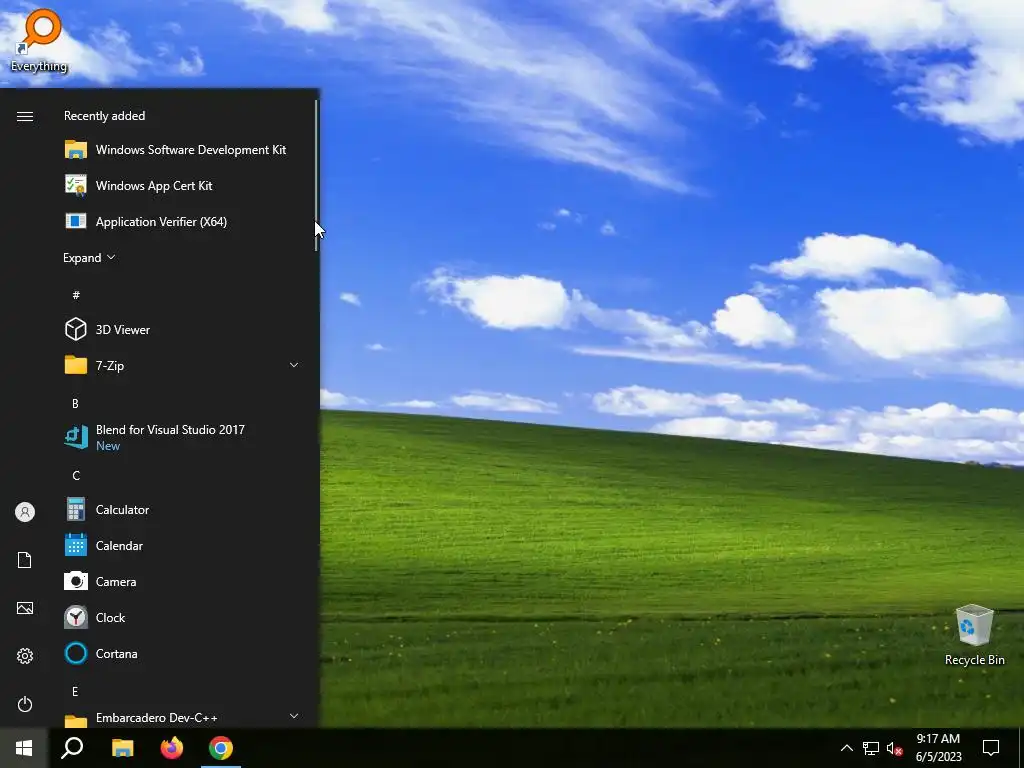
Task: Click the Start menu app list scrollbar
Action: (x=316, y=176)
